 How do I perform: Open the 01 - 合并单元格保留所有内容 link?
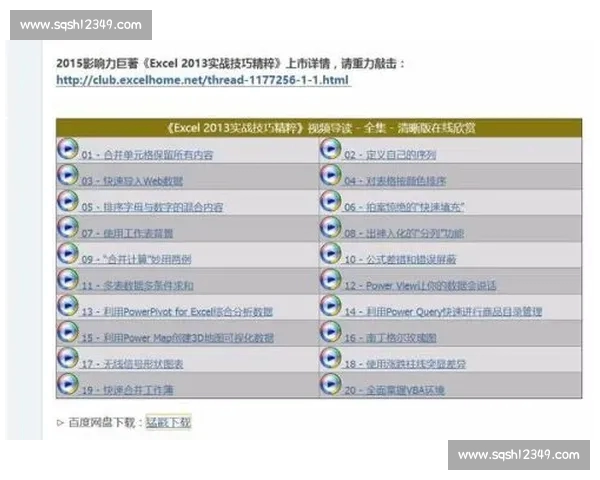click(x=147, y=155)
